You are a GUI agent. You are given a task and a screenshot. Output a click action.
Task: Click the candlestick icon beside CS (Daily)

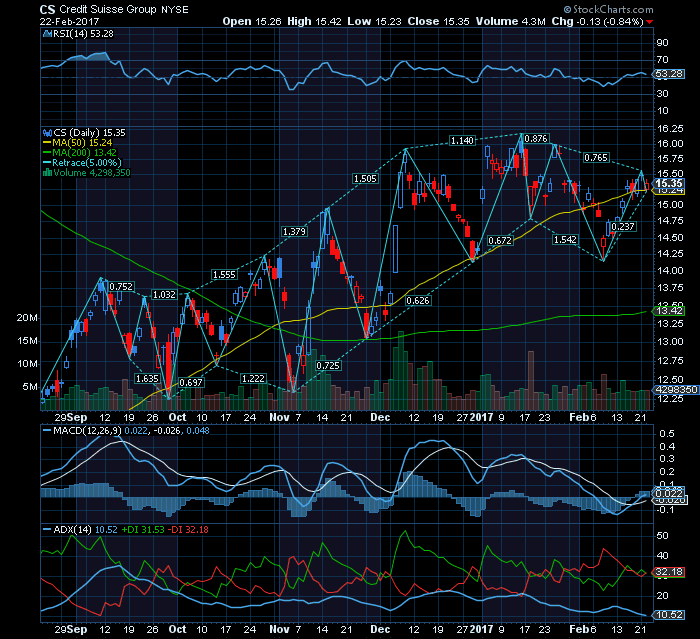[47, 133]
